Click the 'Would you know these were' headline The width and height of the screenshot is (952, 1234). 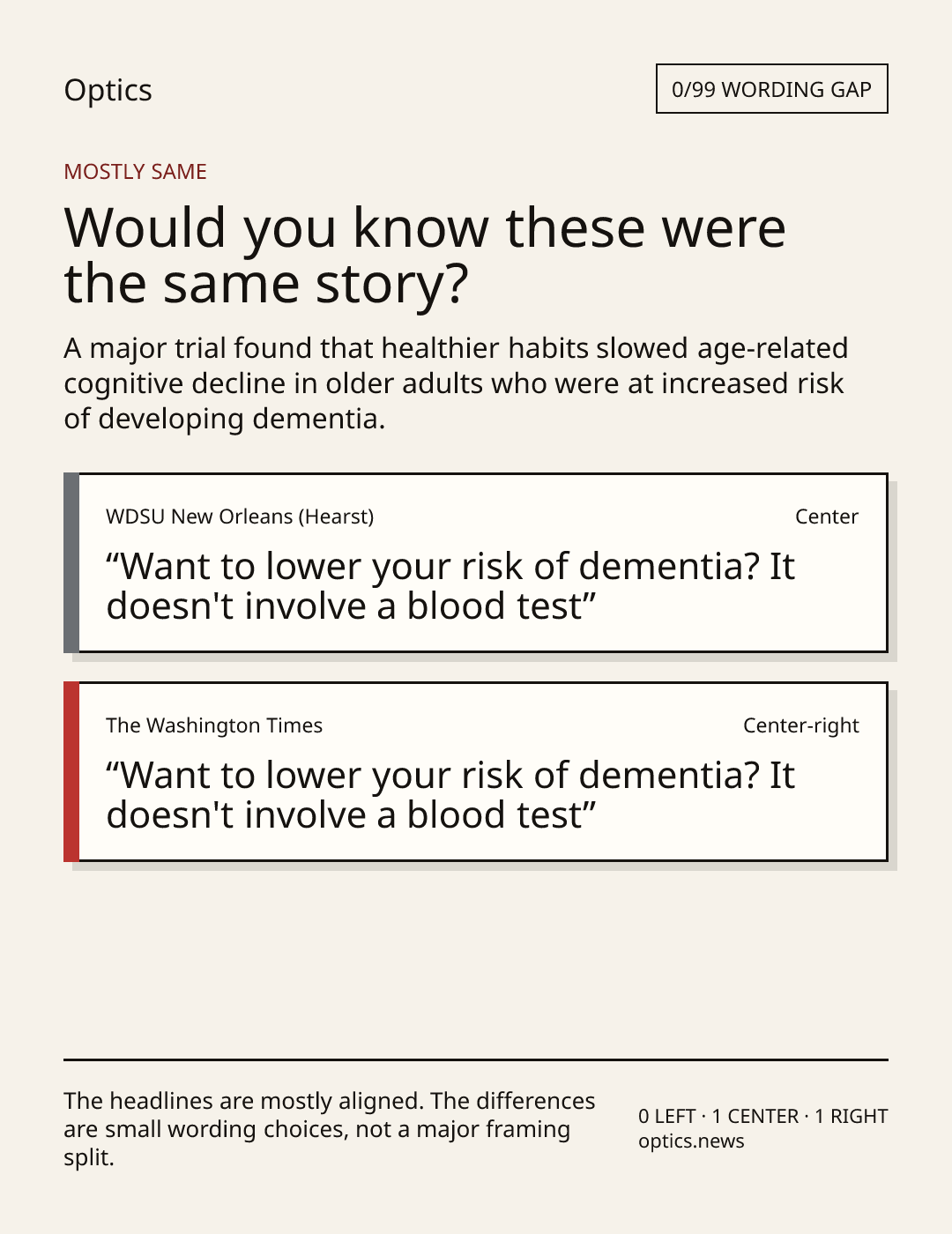(x=425, y=256)
